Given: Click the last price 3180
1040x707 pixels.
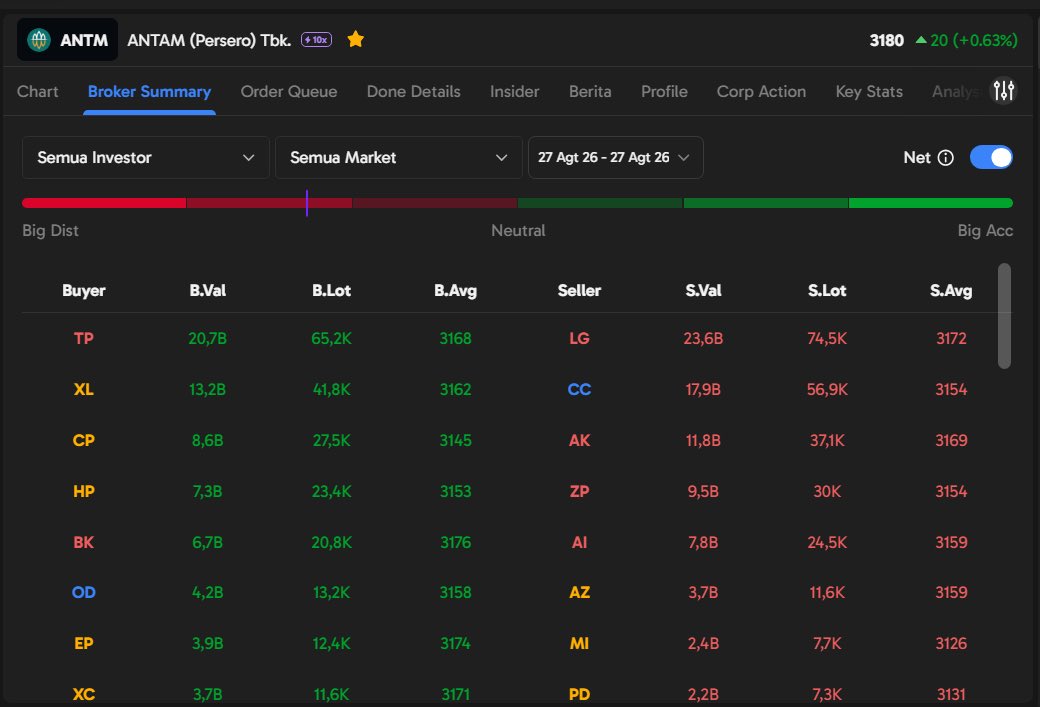Looking at the screenshot, I should pyautogui.click(x=887, y=40).
